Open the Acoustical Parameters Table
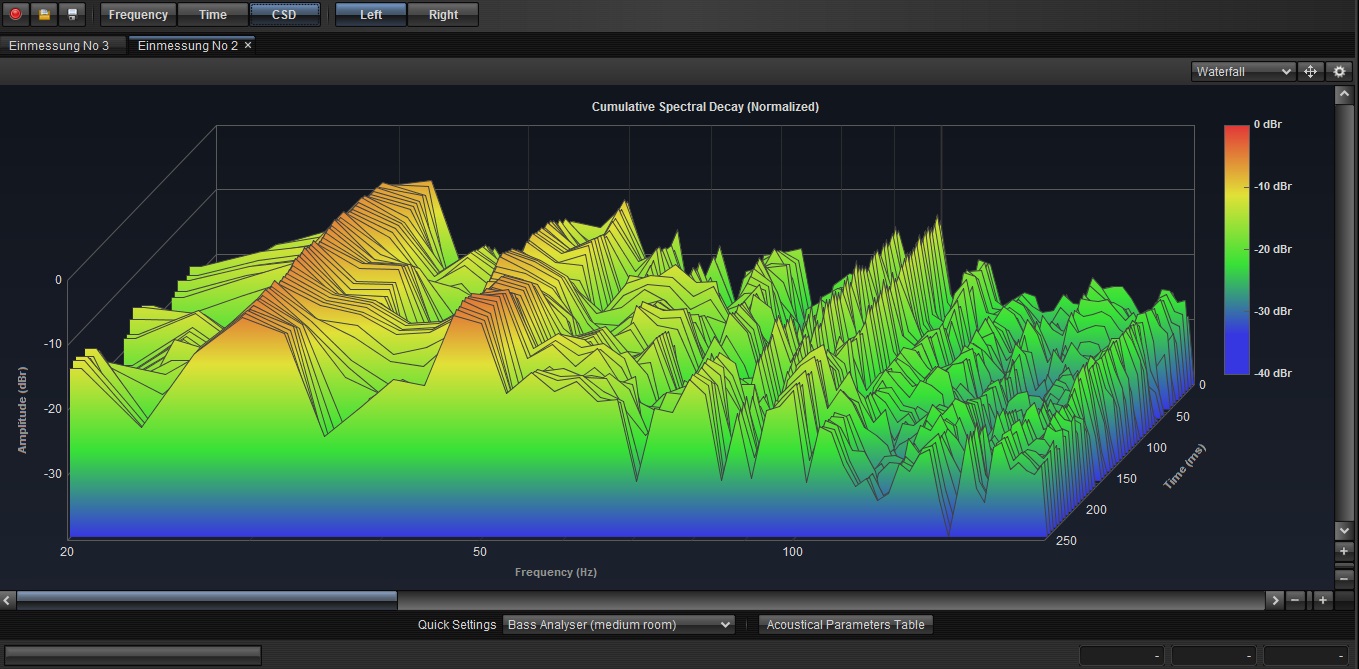The width and height of the screenshot is (1359, 669). [845, 624]
